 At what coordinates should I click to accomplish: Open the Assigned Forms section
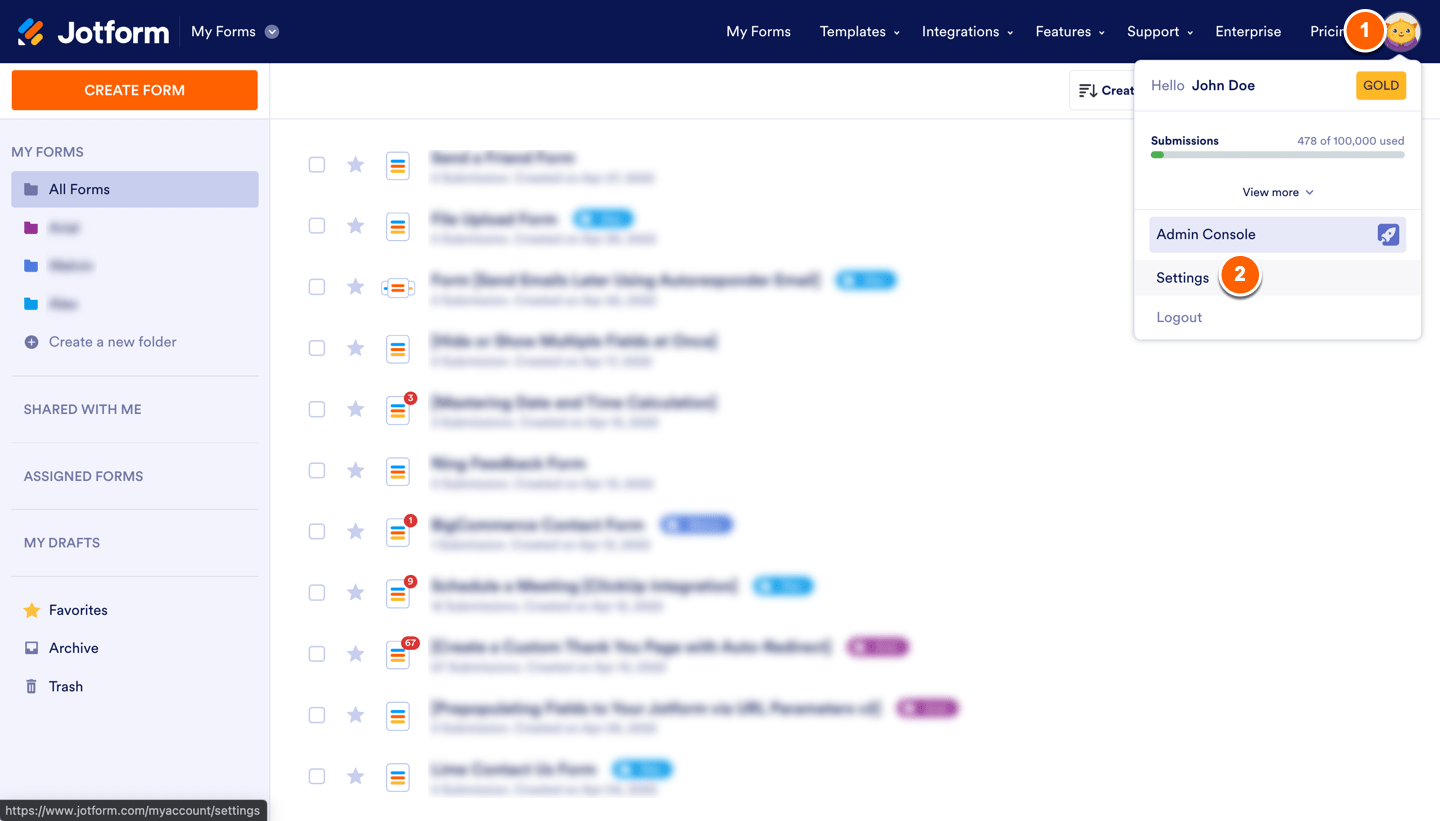click(84, 476)
